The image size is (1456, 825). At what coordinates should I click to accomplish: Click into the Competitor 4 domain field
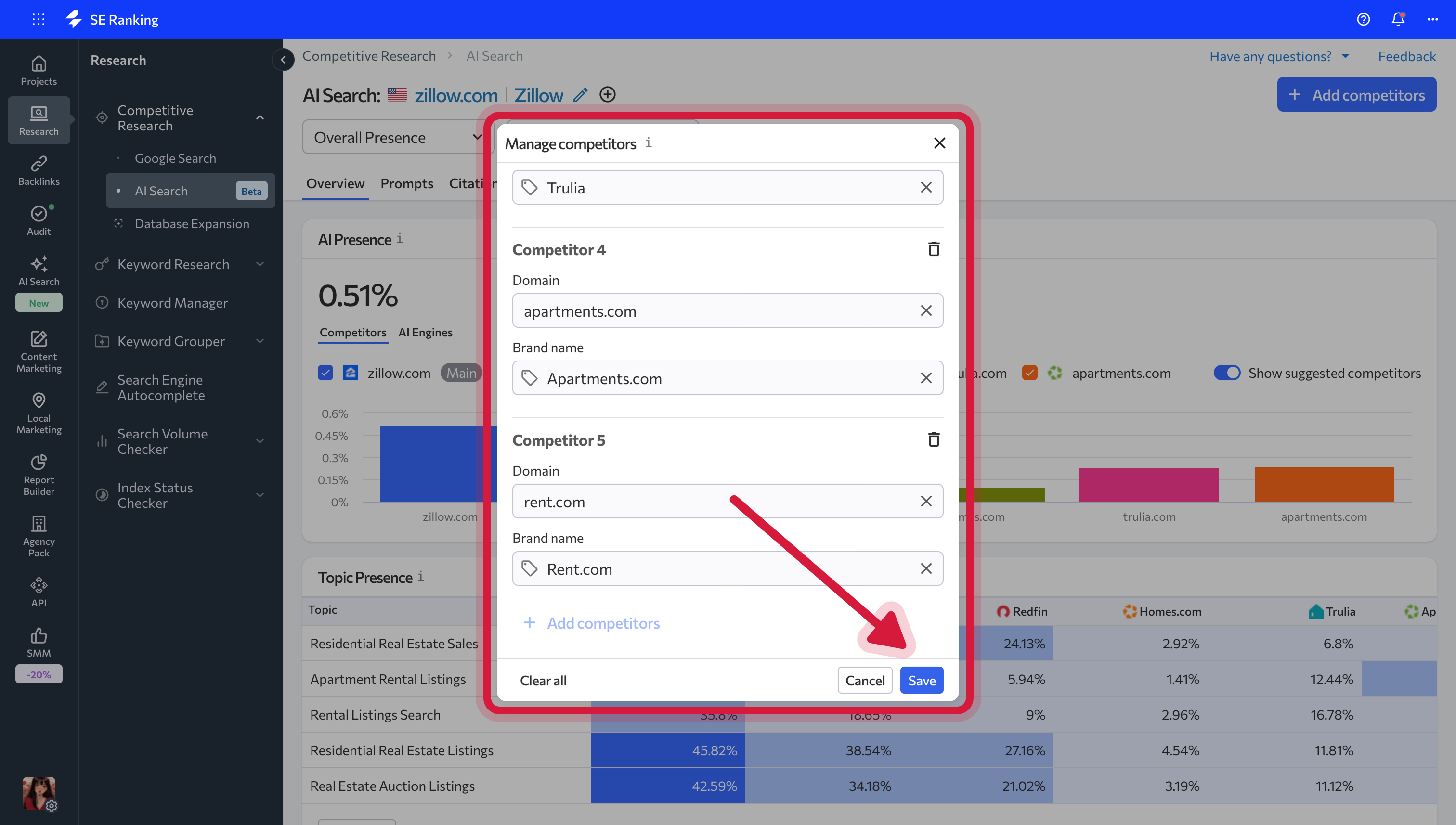click(728, 310)
